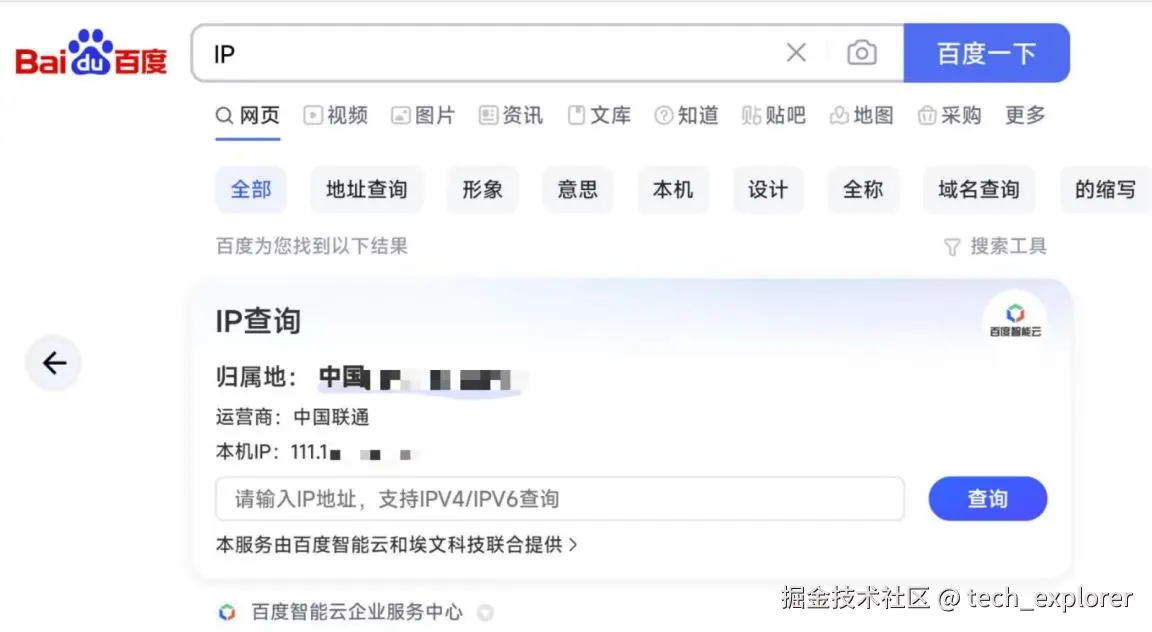Choose the 域名查询 filter chip
The width and height of the screenshot is (1152, 632).
[x=979, y=190]
